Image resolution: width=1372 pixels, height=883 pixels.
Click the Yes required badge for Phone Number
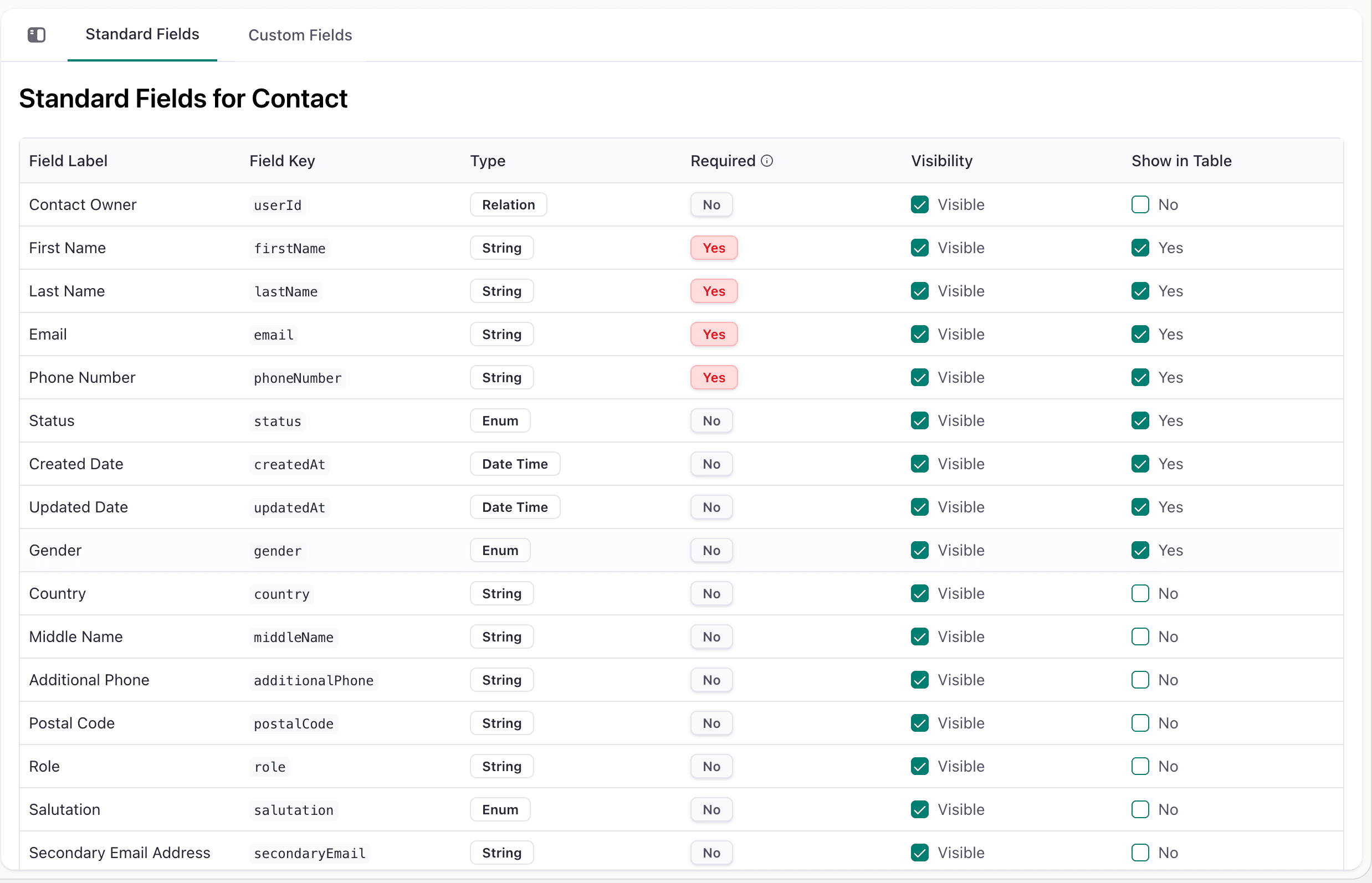click(714, 378)
